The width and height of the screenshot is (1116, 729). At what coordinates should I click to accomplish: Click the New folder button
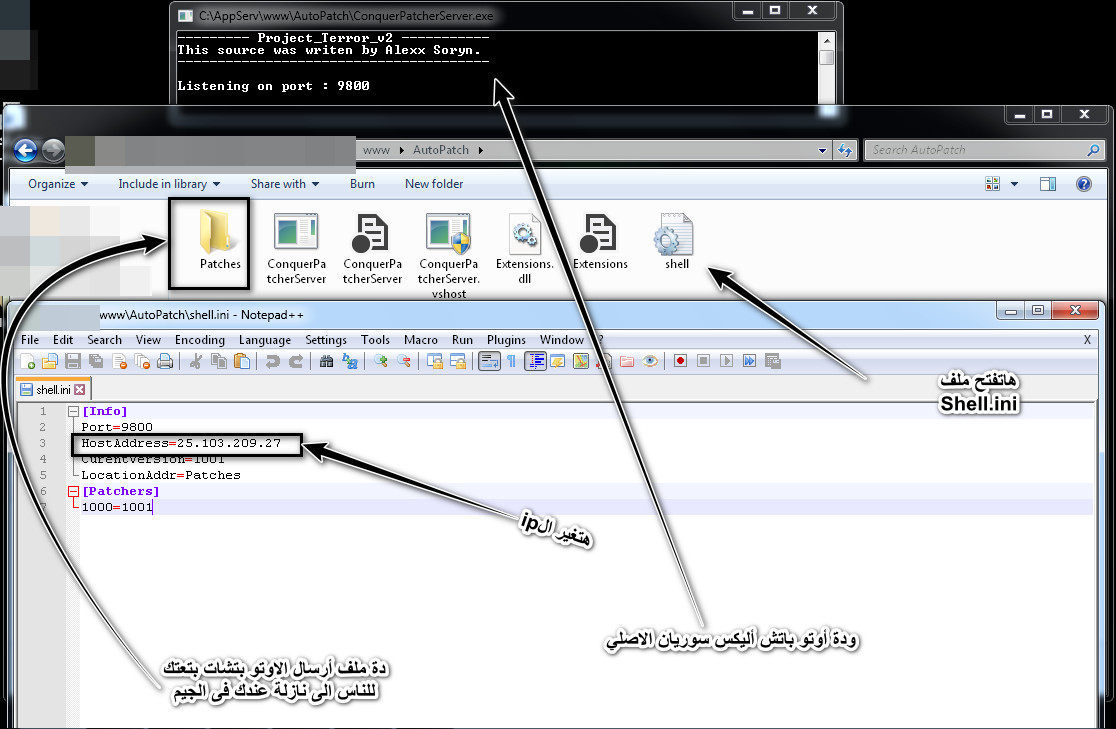coord(434,184)
